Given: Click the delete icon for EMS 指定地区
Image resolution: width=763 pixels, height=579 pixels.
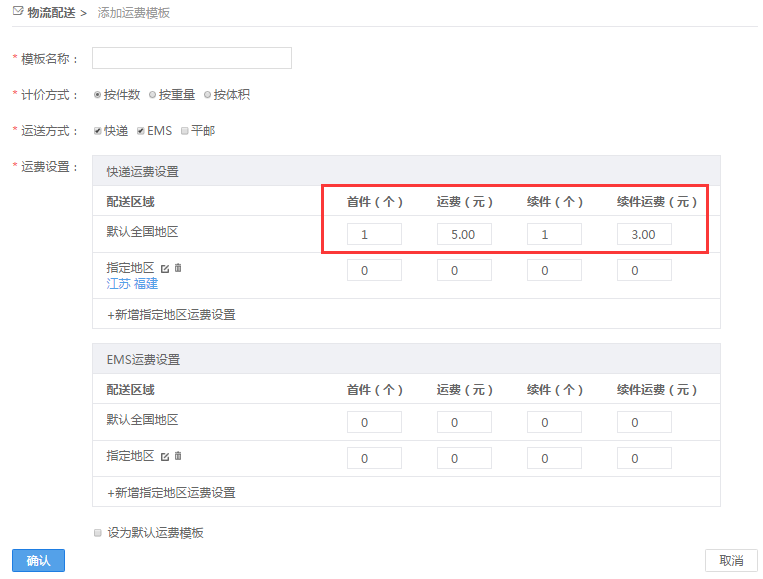Looking at the screenshot, I should (178, 456).
